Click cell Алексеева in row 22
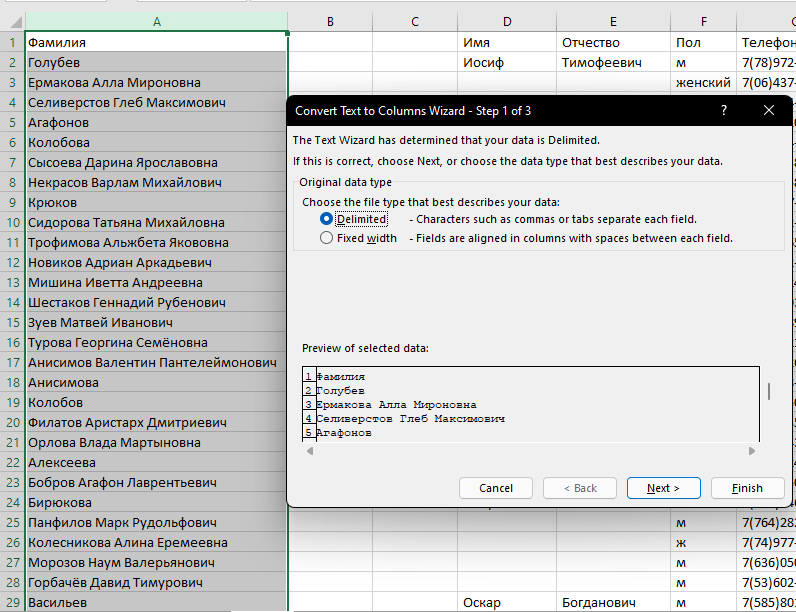796x612 pixels. 156,462
